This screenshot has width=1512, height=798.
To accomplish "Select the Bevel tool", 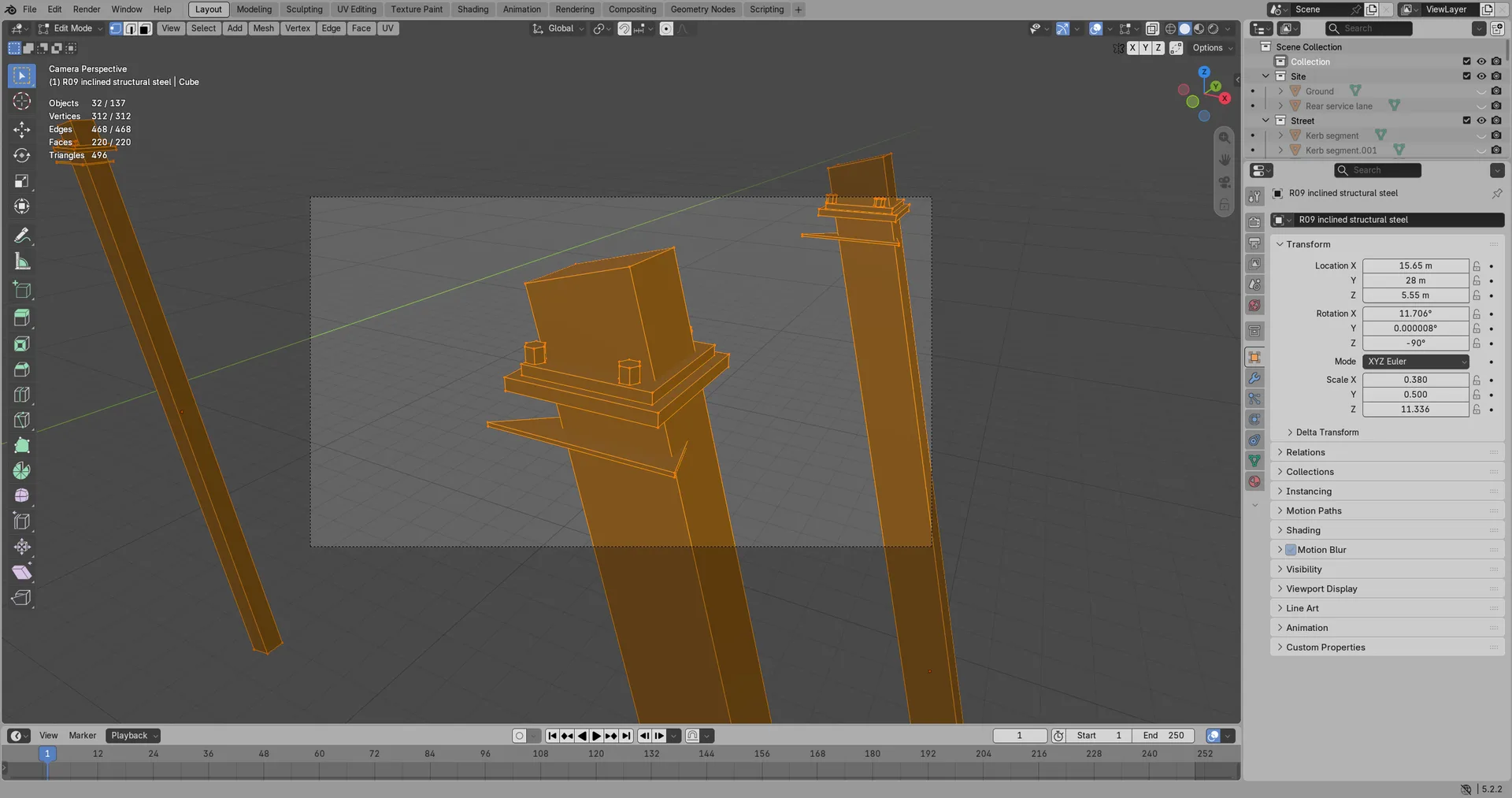I will [22, 369].
